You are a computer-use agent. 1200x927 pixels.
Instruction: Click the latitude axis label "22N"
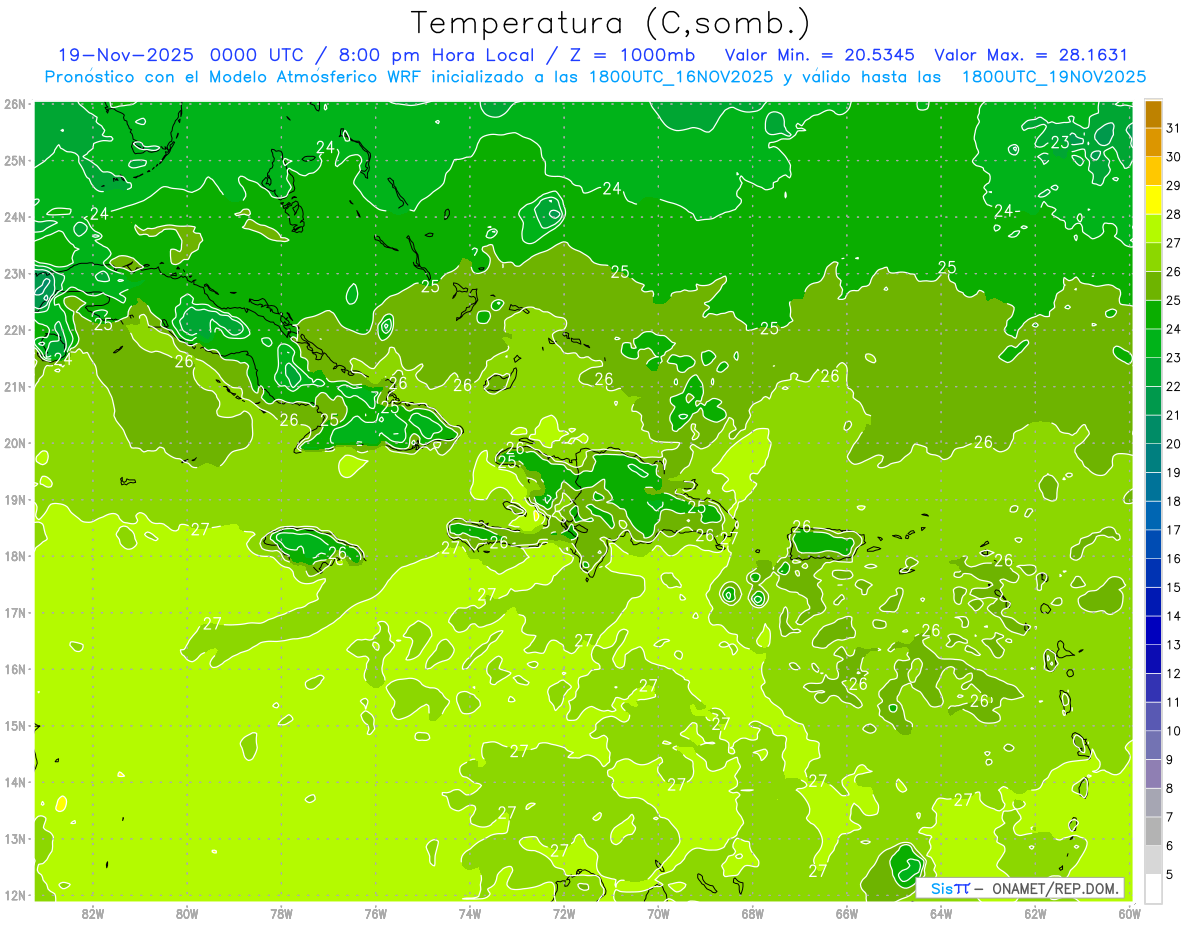[x=14, y=330]
